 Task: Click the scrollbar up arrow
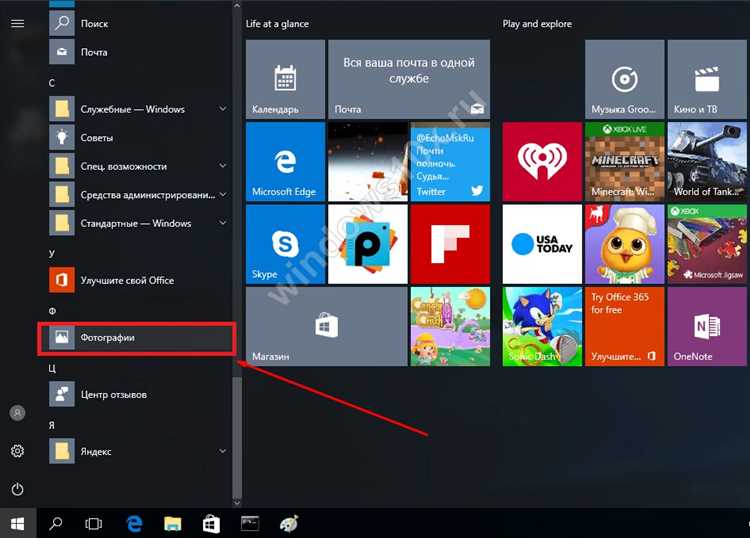[x=237, y=5]
